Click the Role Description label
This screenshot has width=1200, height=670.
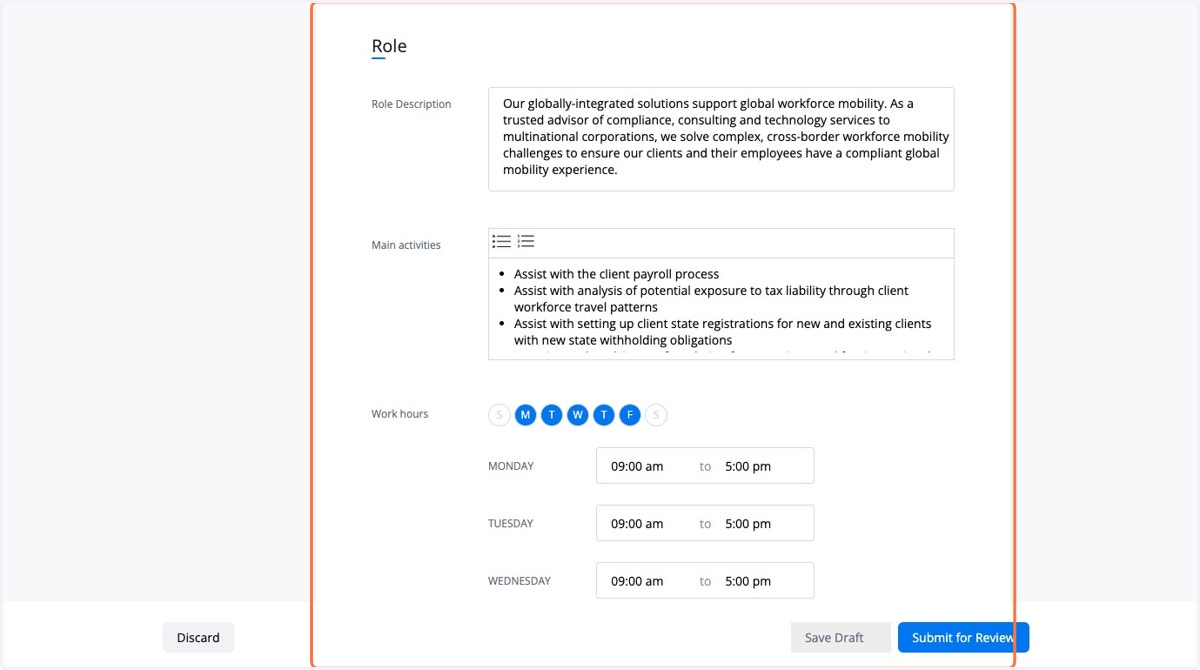point(411,104)
